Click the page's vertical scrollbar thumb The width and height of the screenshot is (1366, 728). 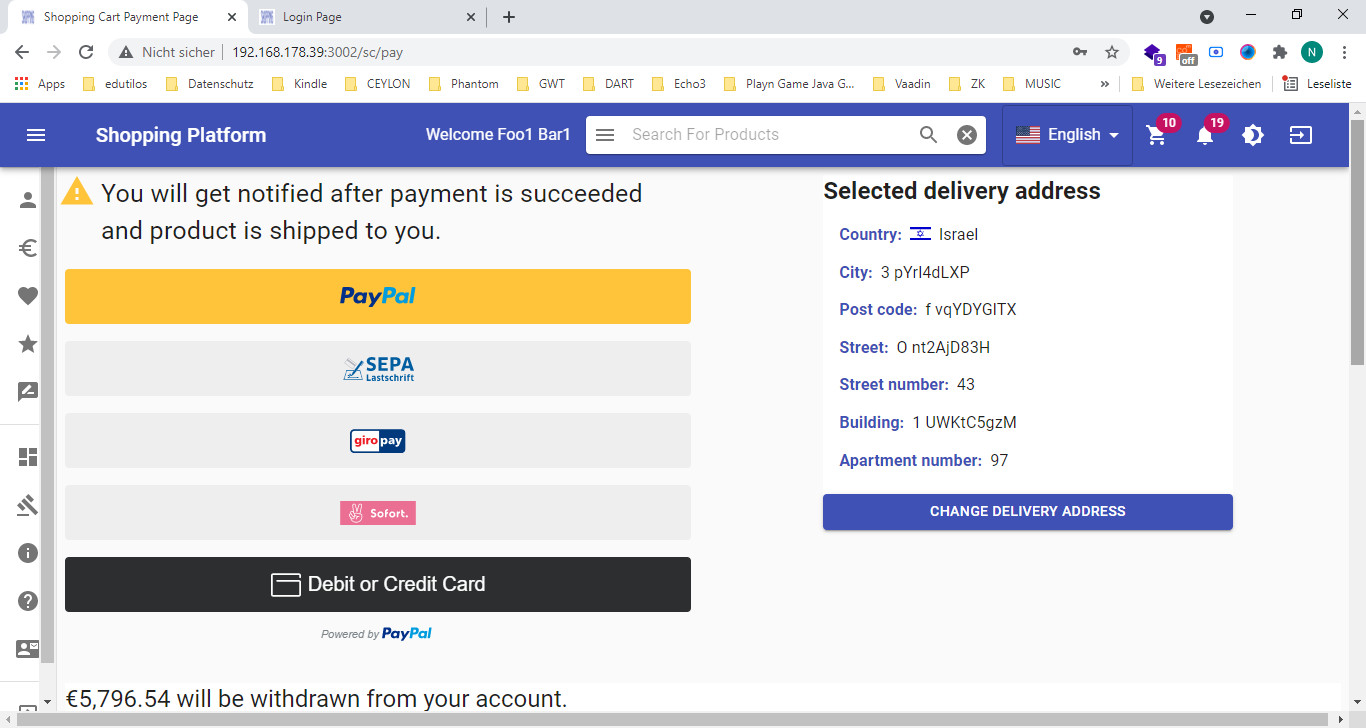(1357, 243)
